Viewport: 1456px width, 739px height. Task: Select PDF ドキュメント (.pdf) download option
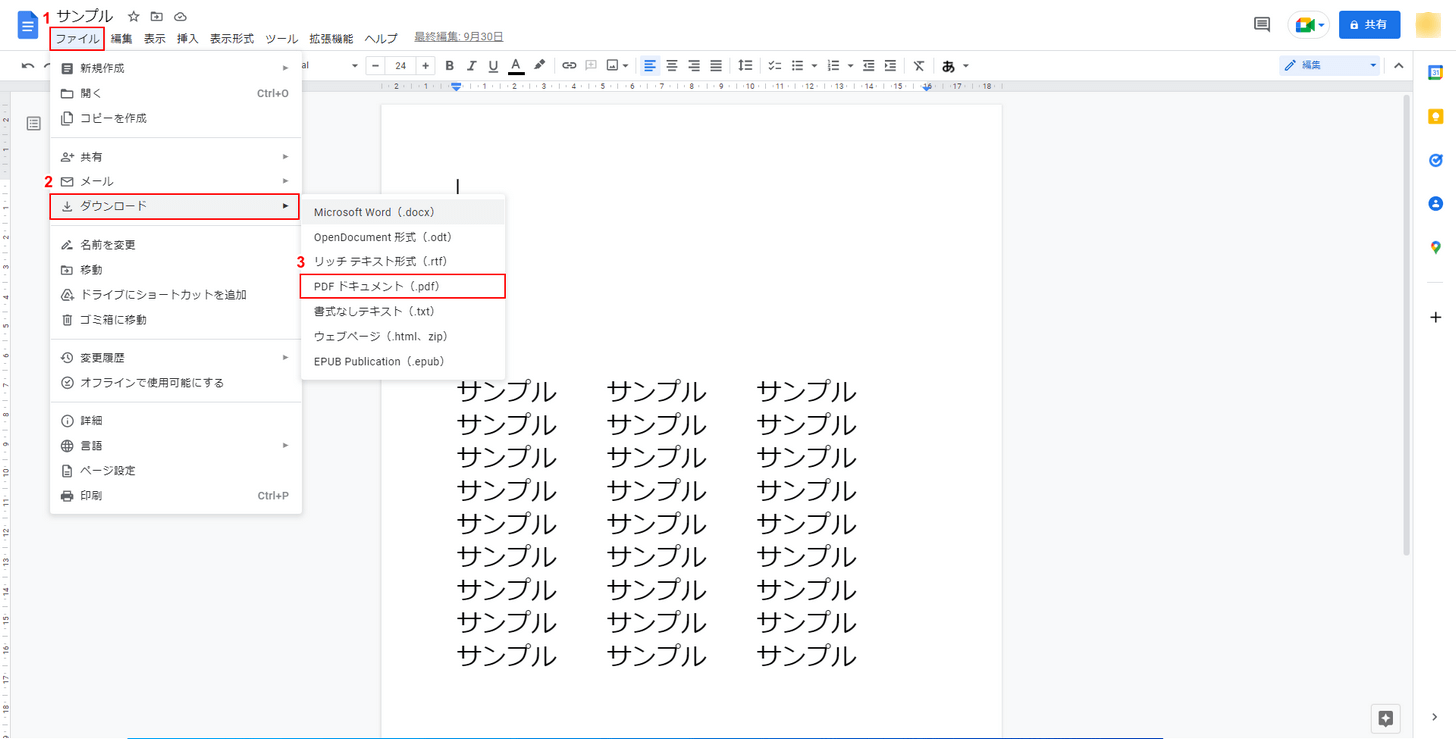point(403,286)
